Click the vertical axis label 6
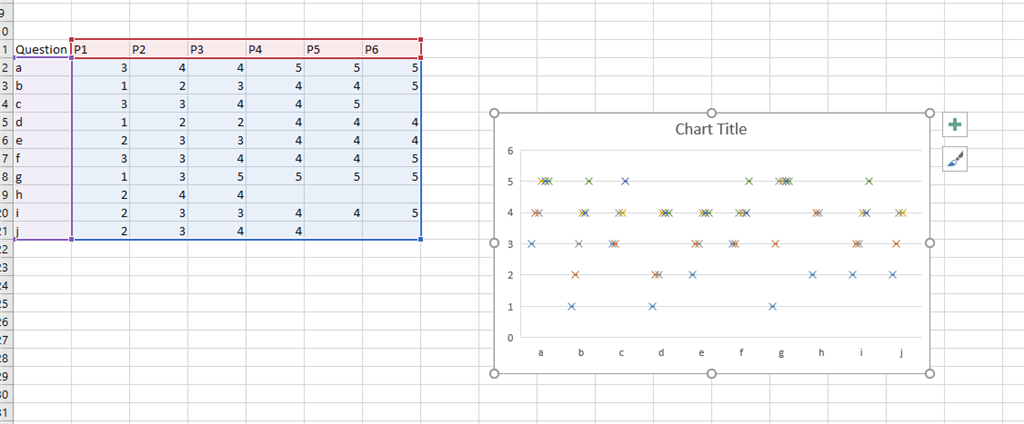The image size is (1024, 424). coord(511,150)
